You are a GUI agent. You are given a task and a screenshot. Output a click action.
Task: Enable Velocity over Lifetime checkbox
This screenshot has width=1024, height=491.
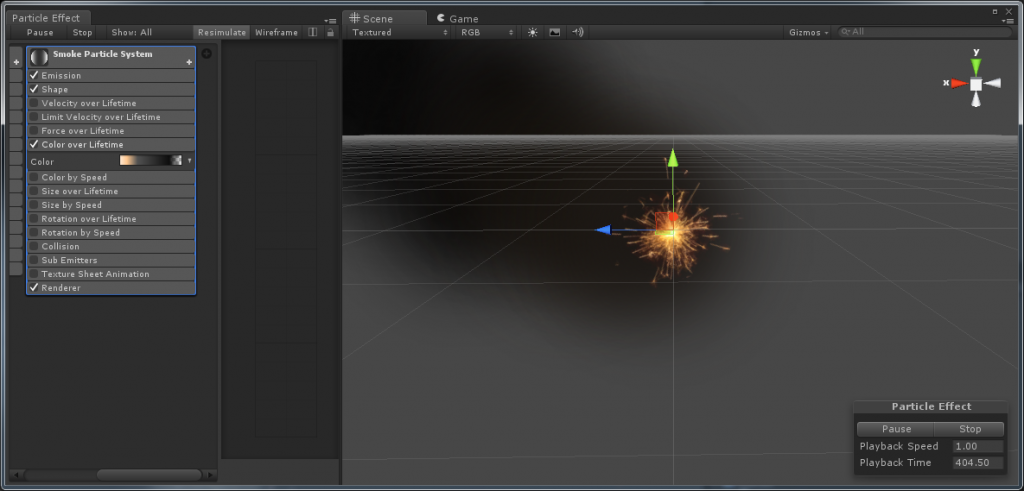pos(34,103)
